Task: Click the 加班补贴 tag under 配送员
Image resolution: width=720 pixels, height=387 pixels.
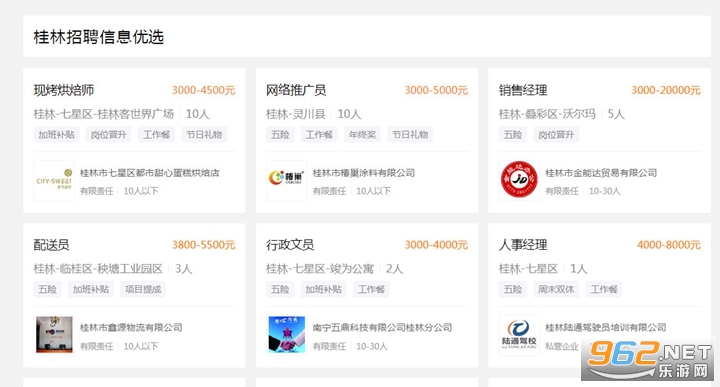Action: click(91, 289)
